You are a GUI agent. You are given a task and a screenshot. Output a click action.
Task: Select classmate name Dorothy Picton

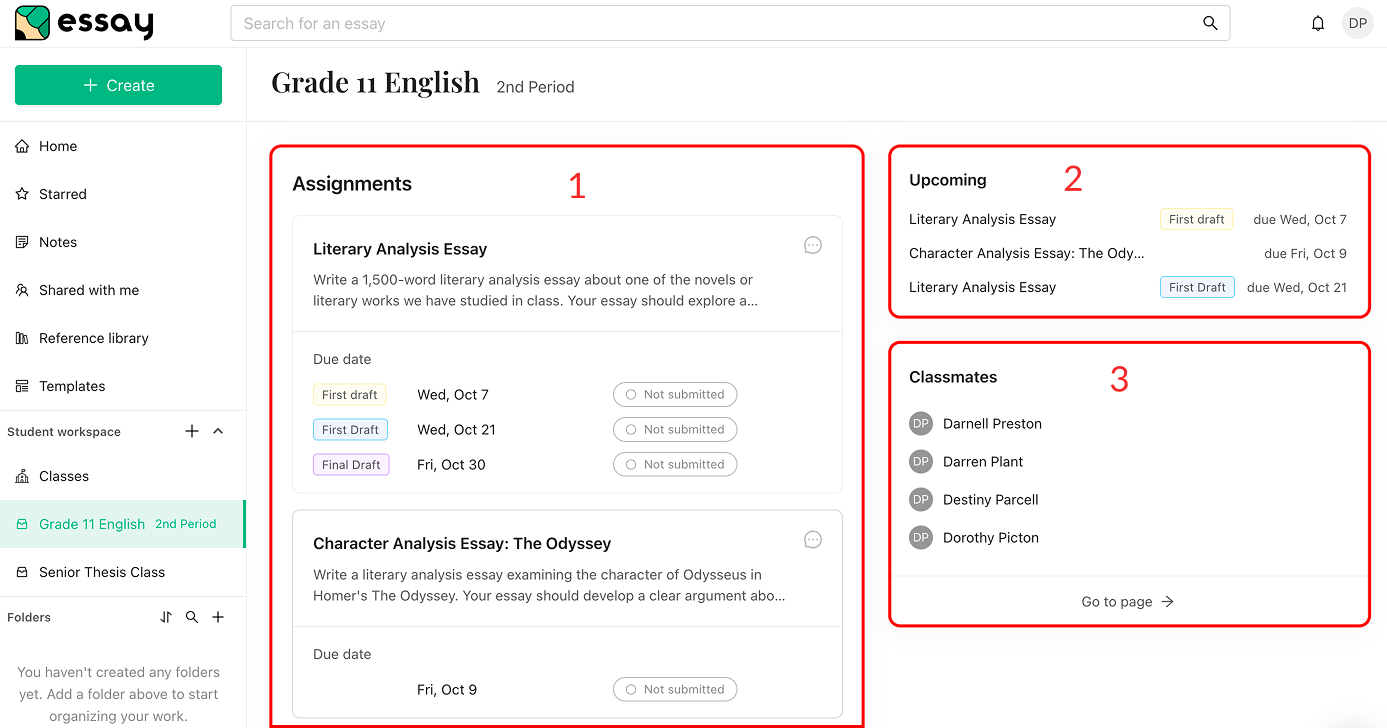point(991,538)
